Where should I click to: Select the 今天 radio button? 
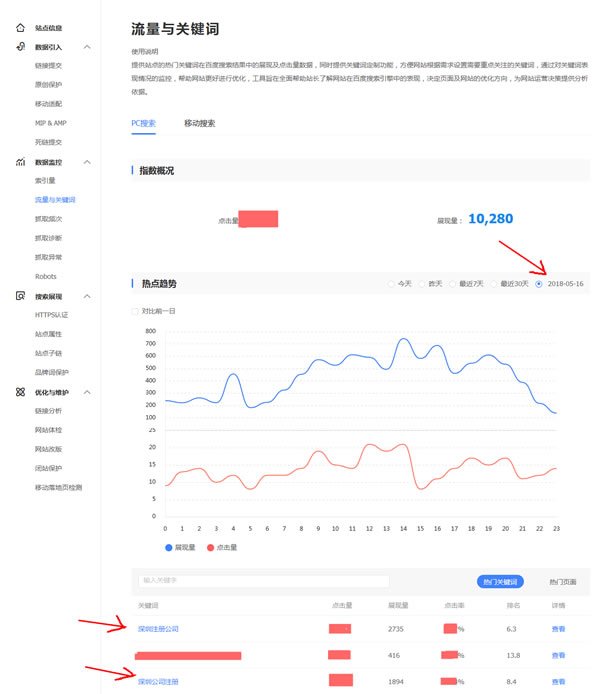(x=392, y=284)
